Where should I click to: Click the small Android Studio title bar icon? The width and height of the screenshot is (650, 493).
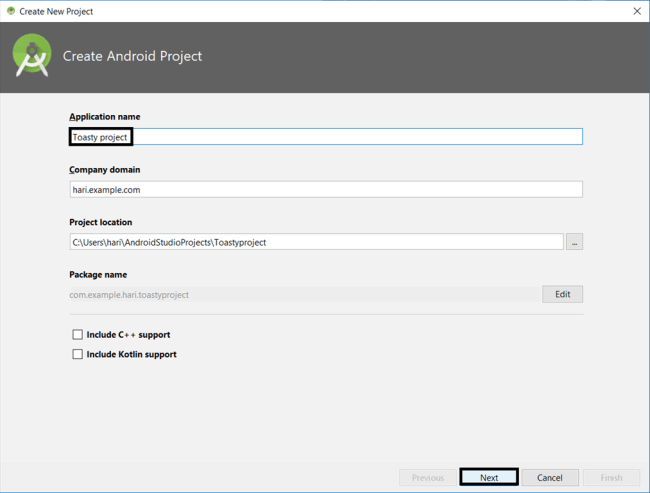[x=10, y=10]
